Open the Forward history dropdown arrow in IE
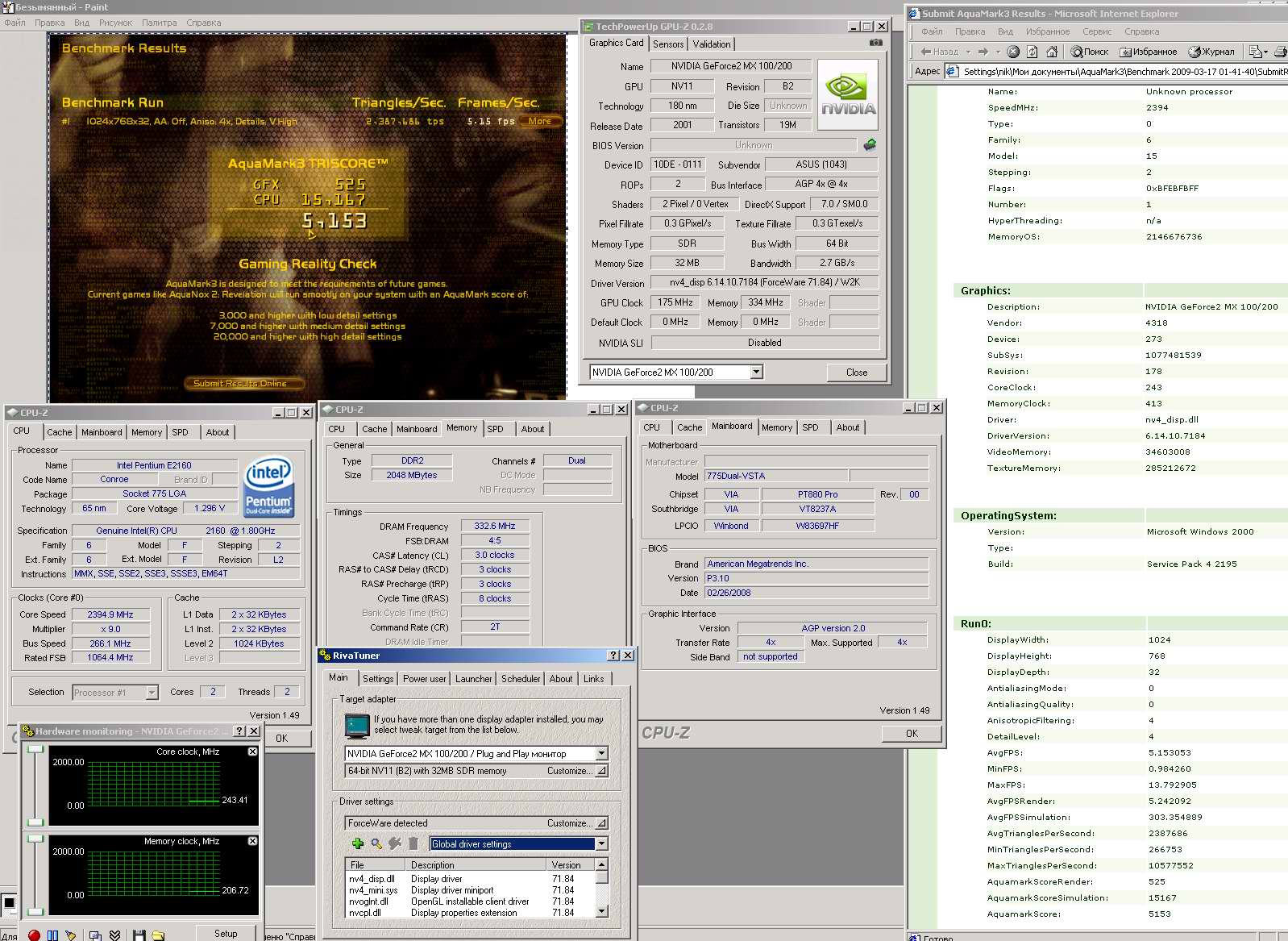This screenshot has width=1288, height=941. [x=997, y=52]
